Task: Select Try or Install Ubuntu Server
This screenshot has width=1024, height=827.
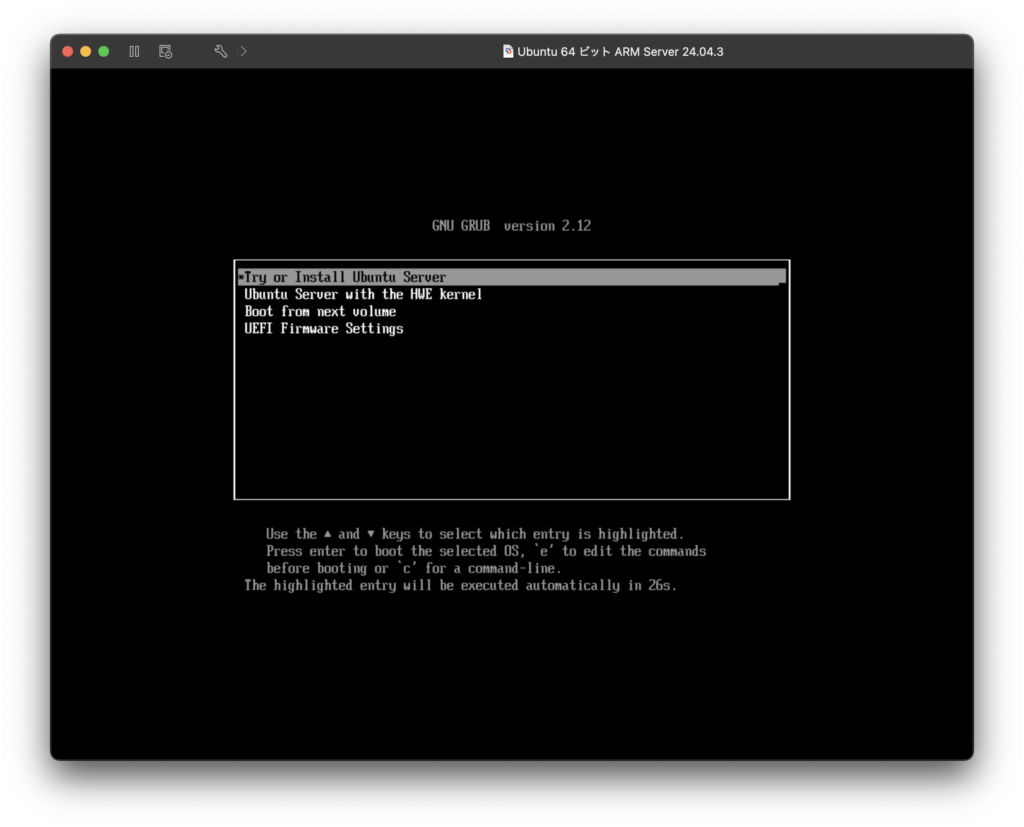Action: click(x=345, y=277)
